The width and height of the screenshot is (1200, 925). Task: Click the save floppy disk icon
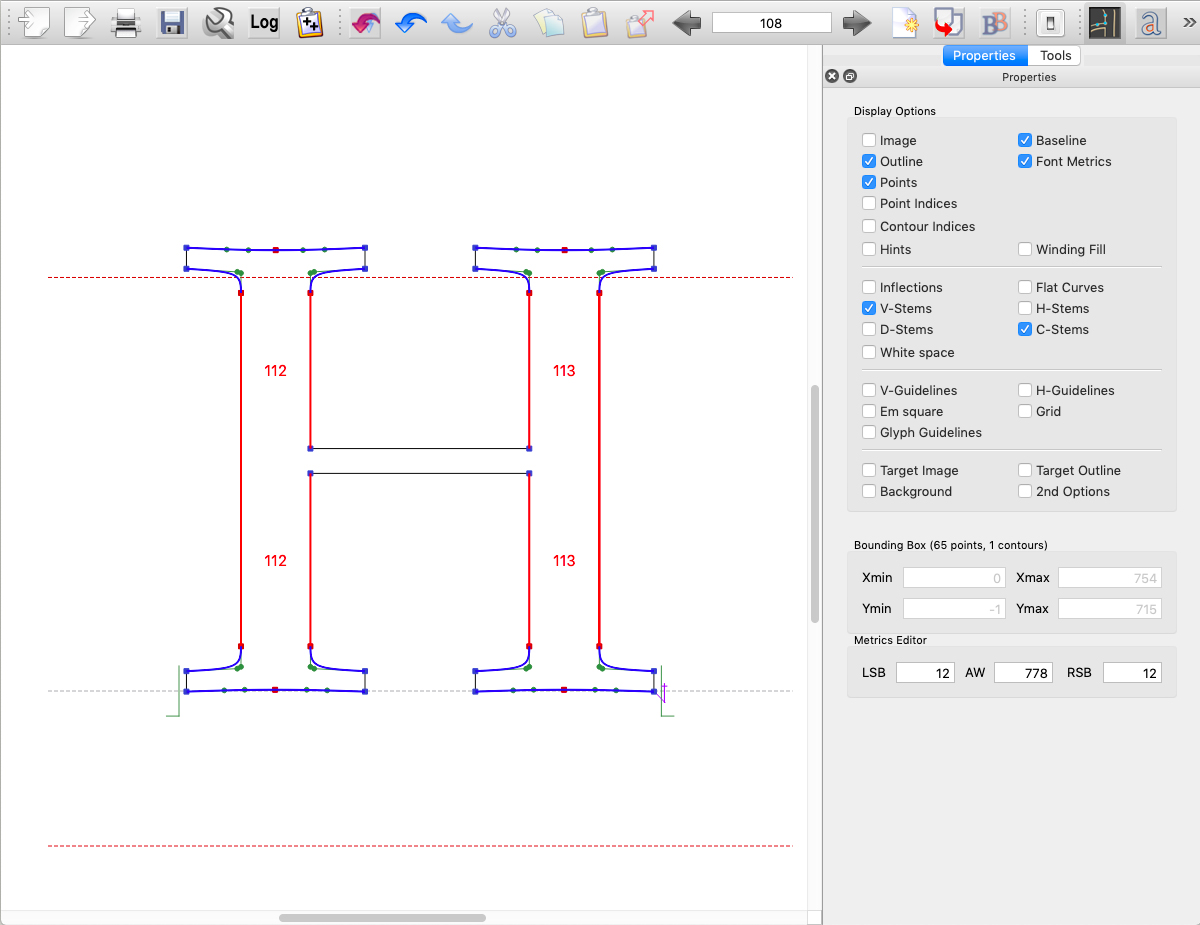pos(172,22)
